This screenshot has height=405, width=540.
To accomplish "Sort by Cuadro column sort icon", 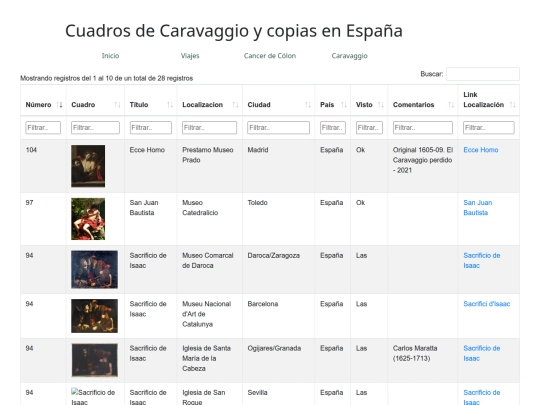I will tap(117, 105).
